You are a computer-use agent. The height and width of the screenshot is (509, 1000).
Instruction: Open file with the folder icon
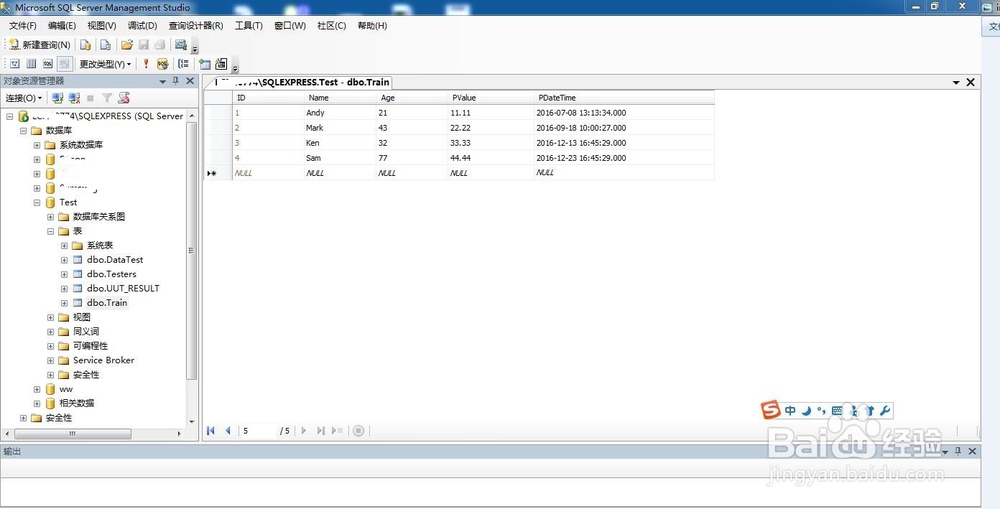pyautogui.click(x=127, y=45)
